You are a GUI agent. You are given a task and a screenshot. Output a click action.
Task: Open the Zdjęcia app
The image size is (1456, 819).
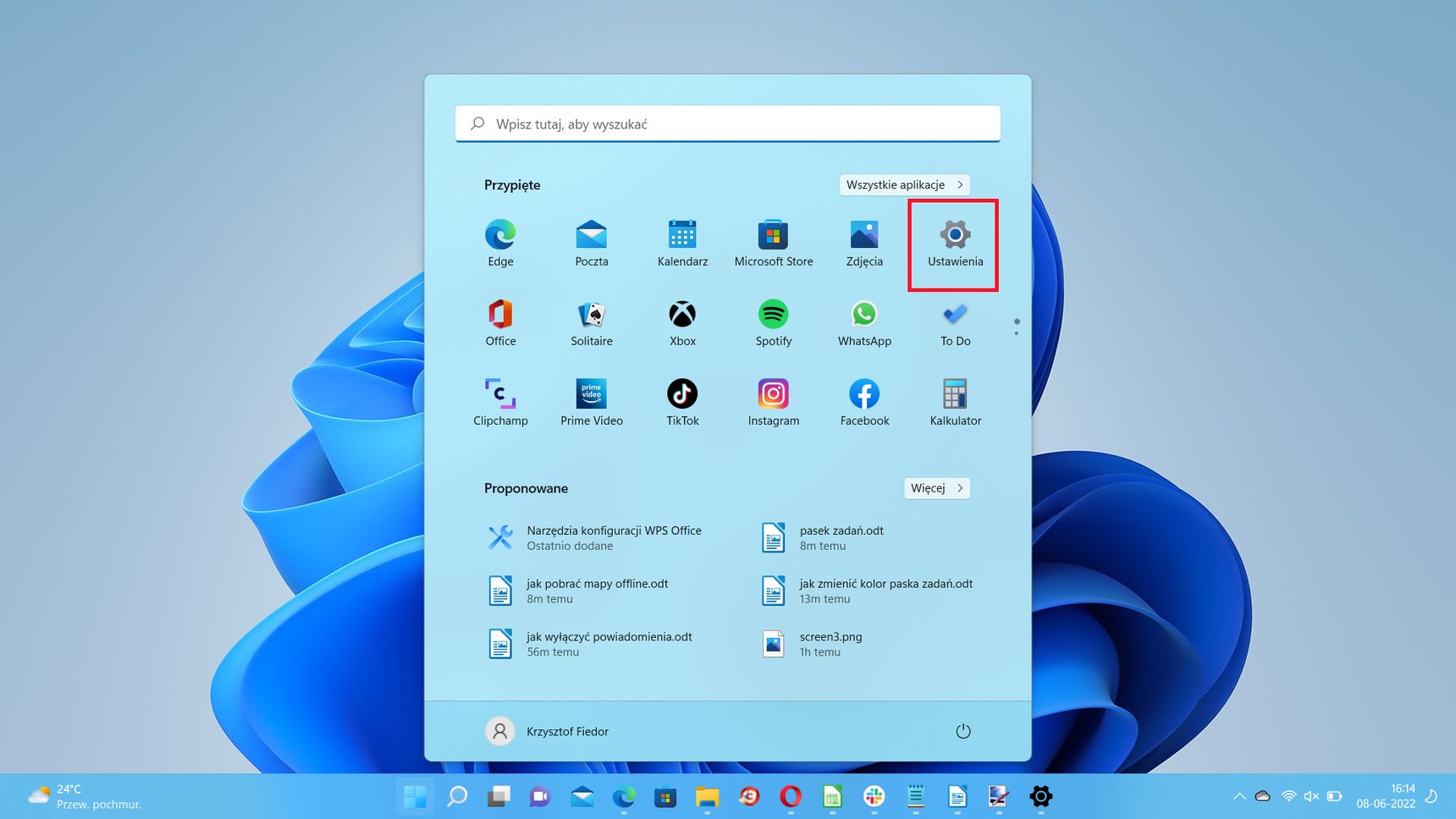pyautogui.click(x=864, y=244)
